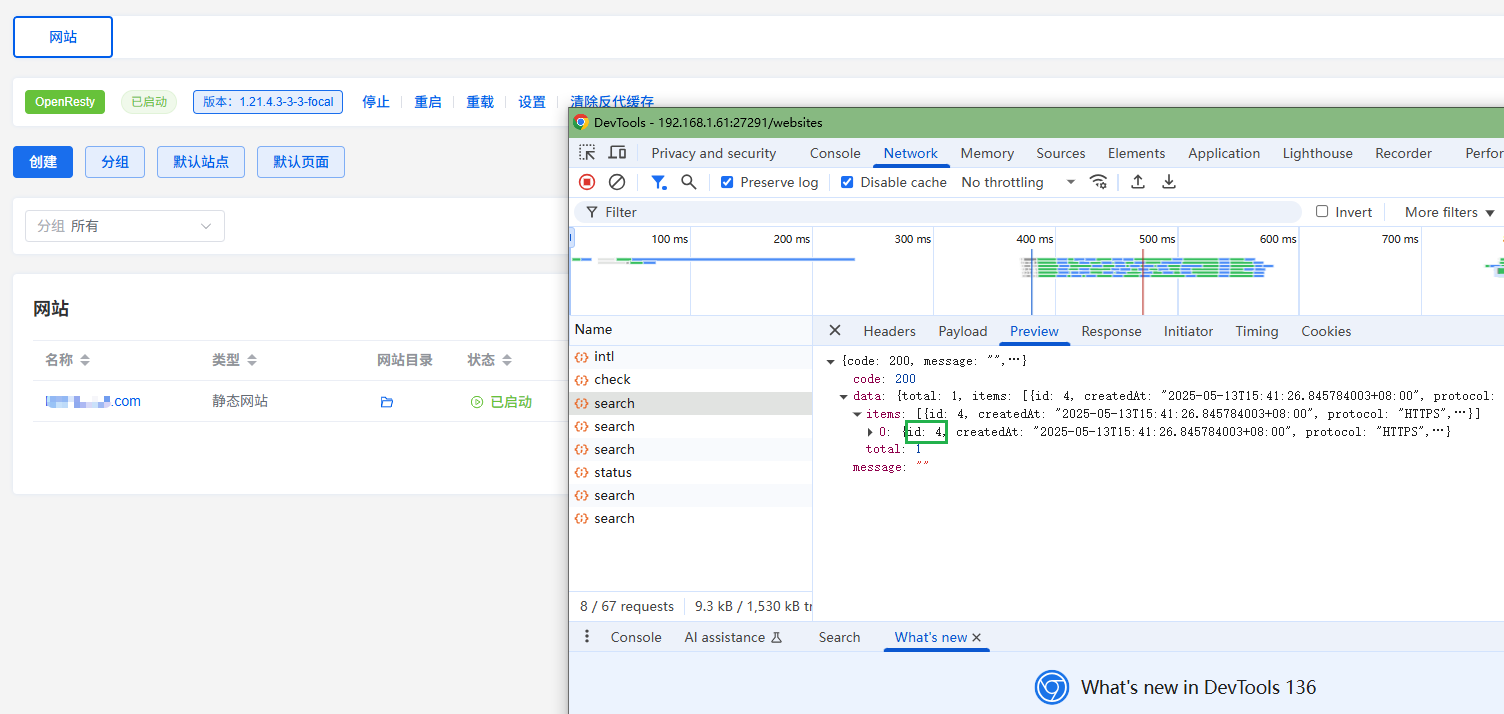The height and width of the screenshot is (714, 1504).
Task: Click the export HAR download icon
Action: pos(1168,182)
